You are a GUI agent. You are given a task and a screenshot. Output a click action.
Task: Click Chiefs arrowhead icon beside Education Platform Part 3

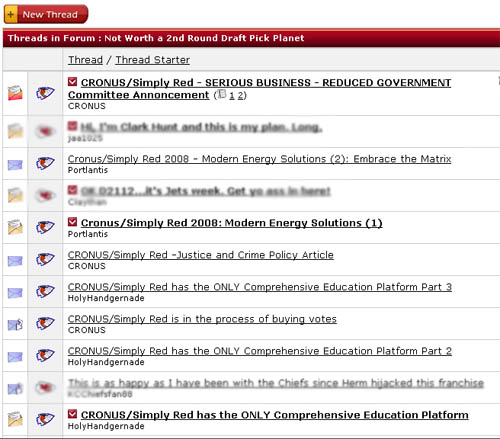click(x=45, y=291)
